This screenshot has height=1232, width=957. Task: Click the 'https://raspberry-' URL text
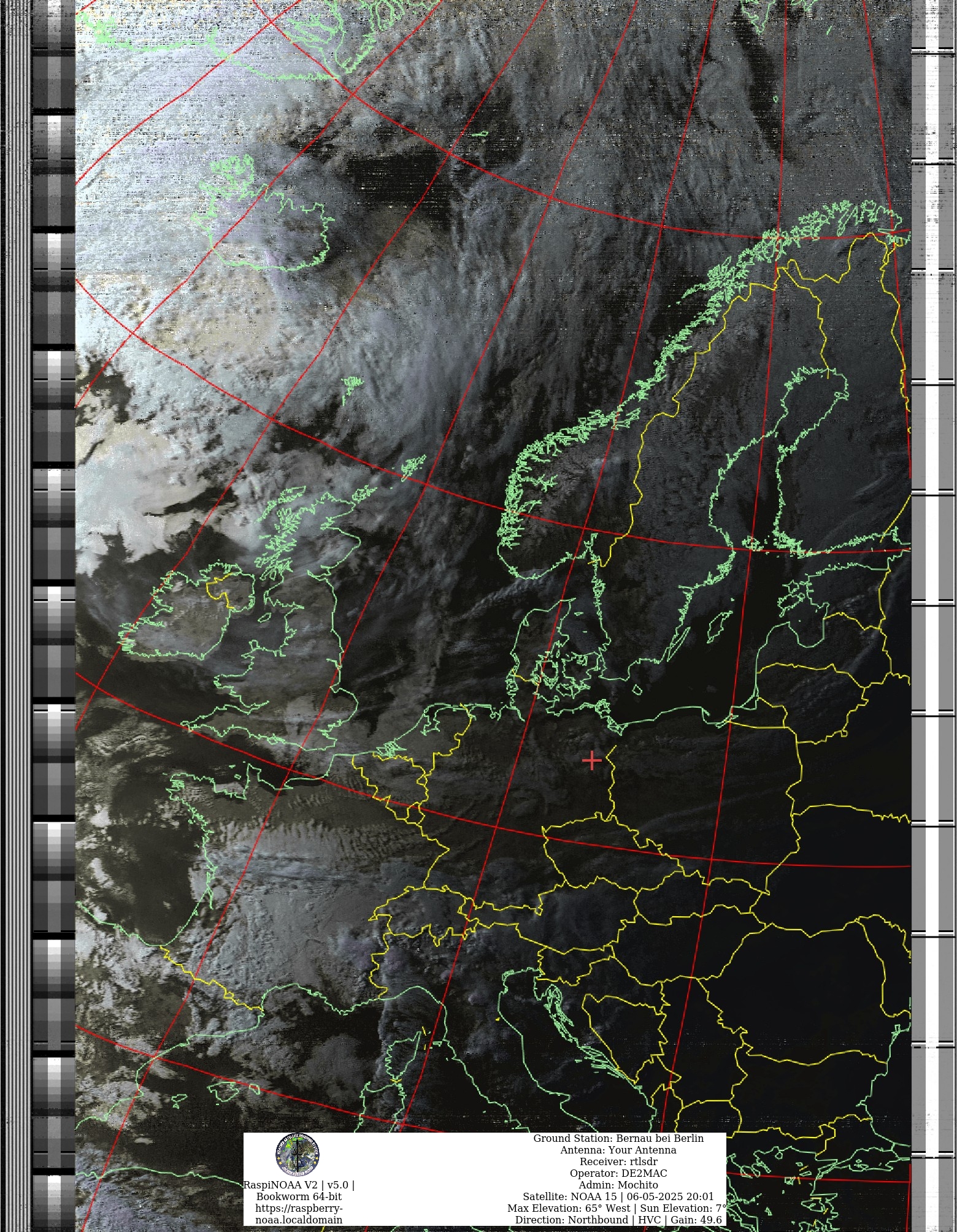coord(299,1208)
